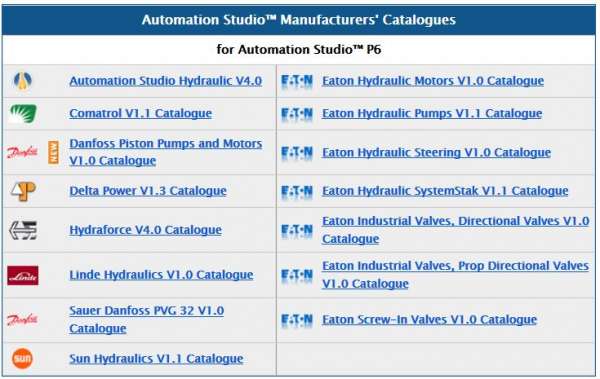Open Sauer Danfoss PVG 32 V1.0 Catalogue
This screenshot has width=600, height=379.
[x=147, y=319]
